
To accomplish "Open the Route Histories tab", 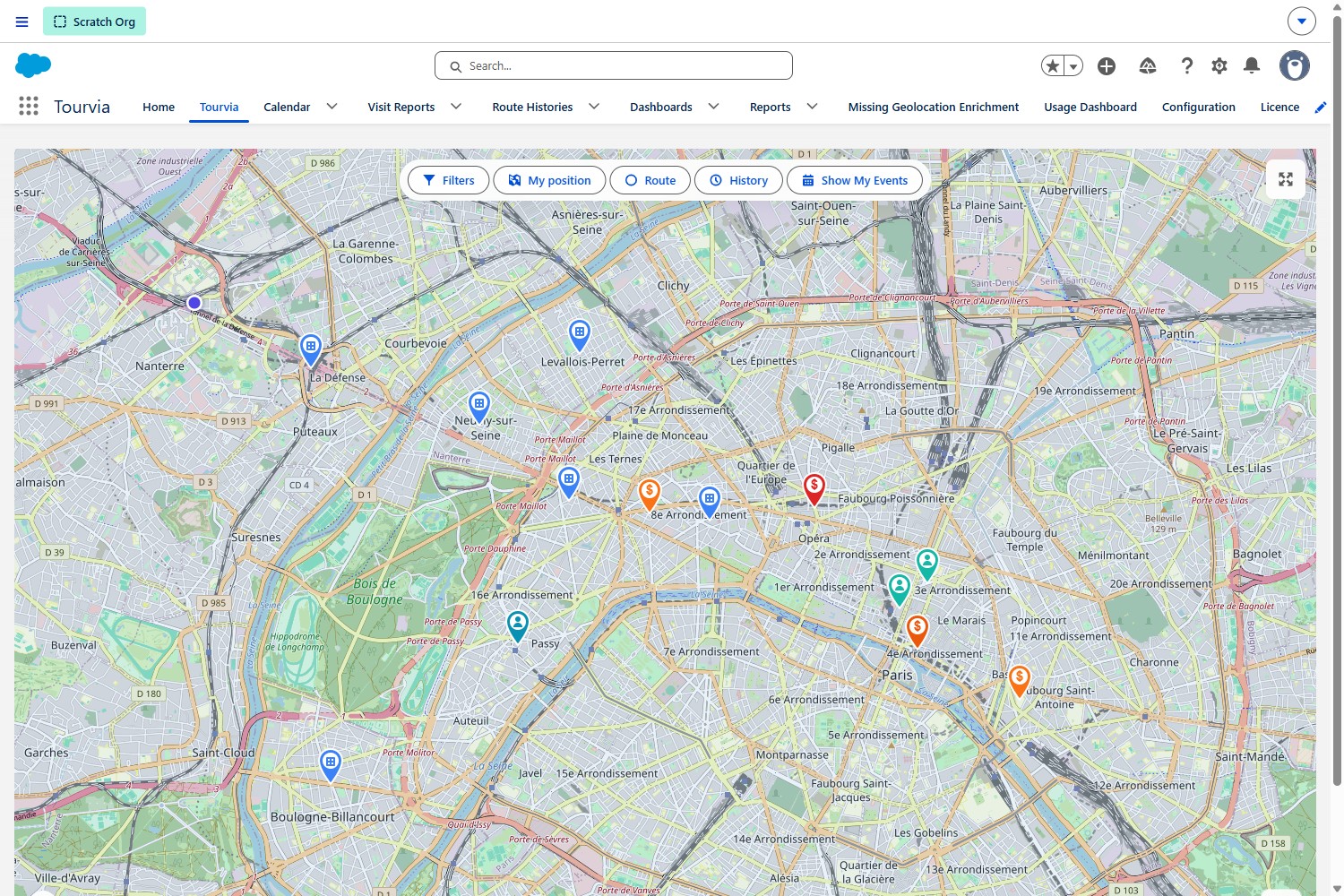I will (532, 108).
